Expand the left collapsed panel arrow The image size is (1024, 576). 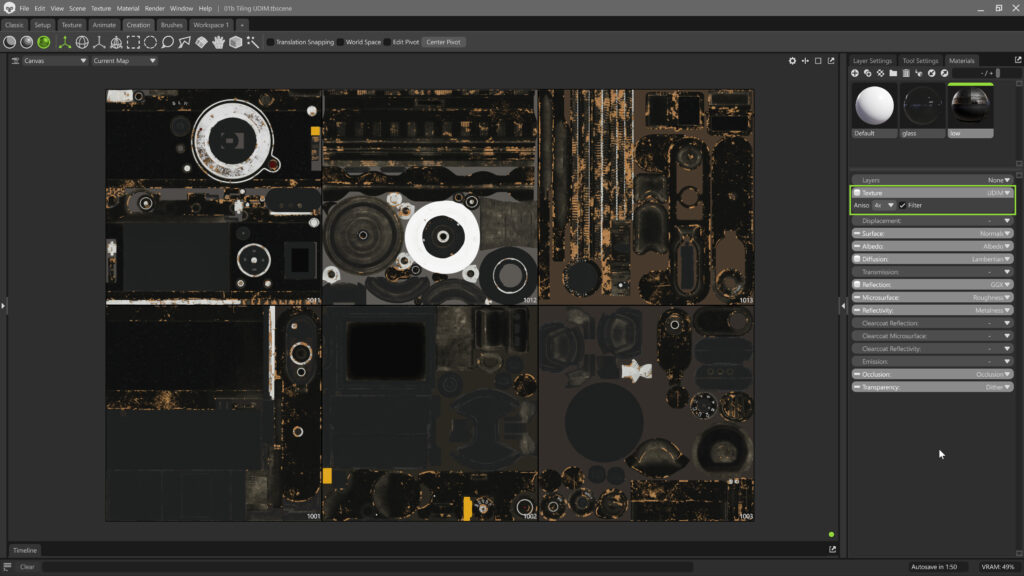[3, 305]
